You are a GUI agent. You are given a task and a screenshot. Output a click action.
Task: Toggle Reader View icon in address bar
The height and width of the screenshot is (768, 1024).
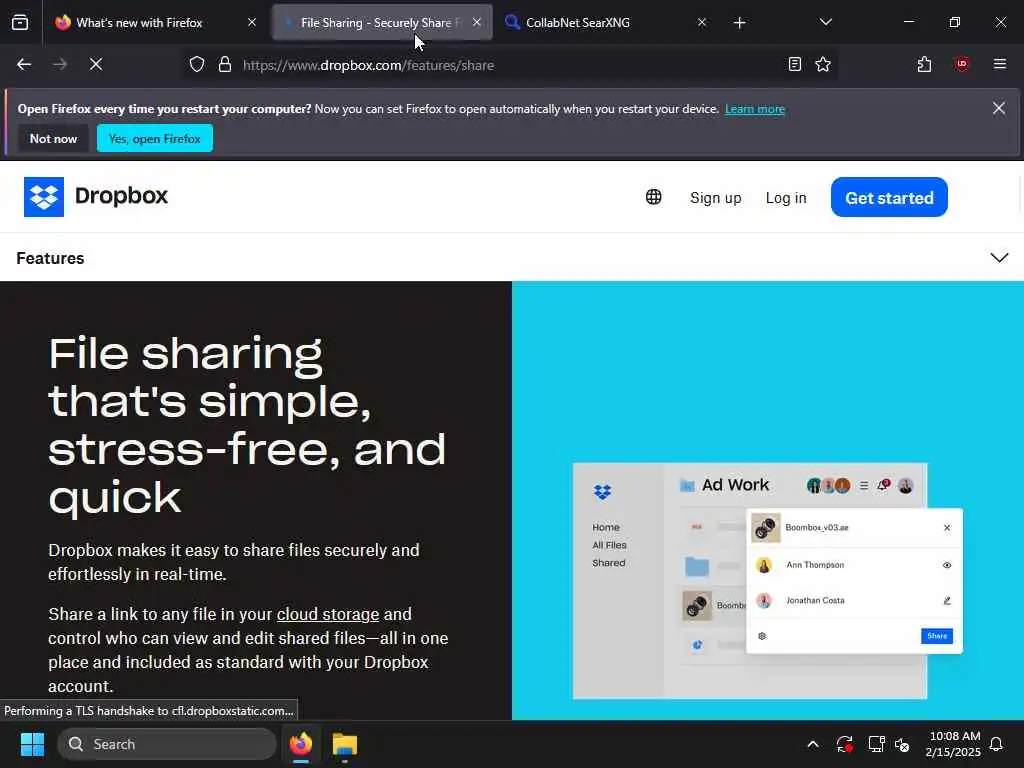pyautogui.click(x=794, y=64)
